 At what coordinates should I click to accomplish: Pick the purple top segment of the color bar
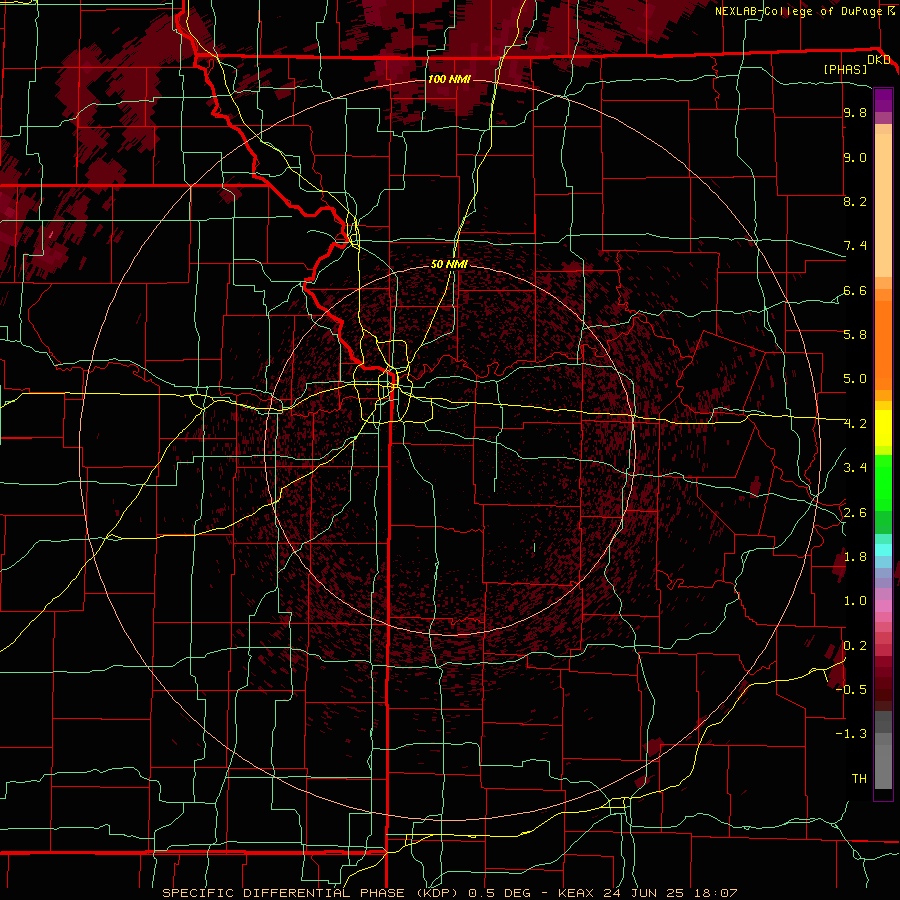click(883, 100)
